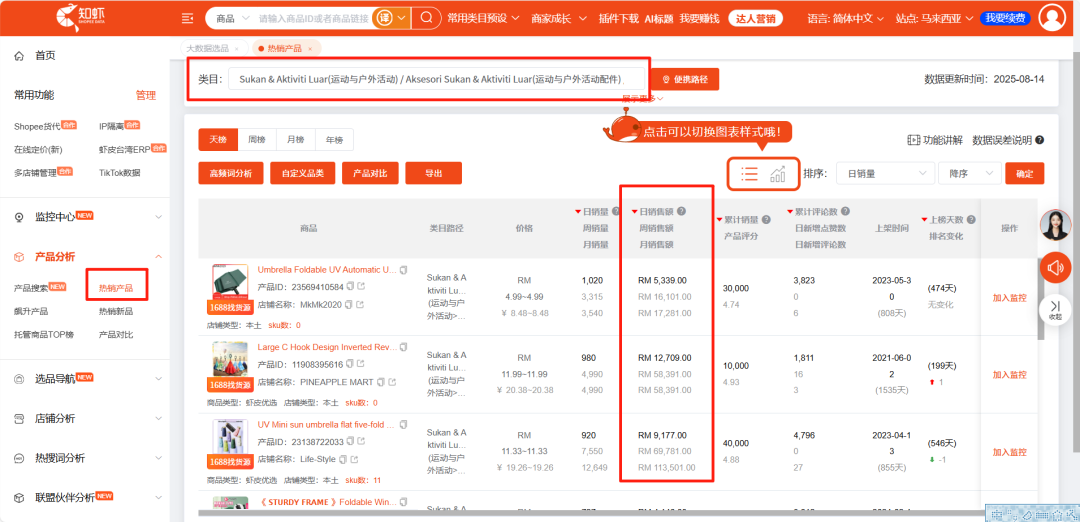
Task: Click the 达人营销 button
Action: (756, 18)
